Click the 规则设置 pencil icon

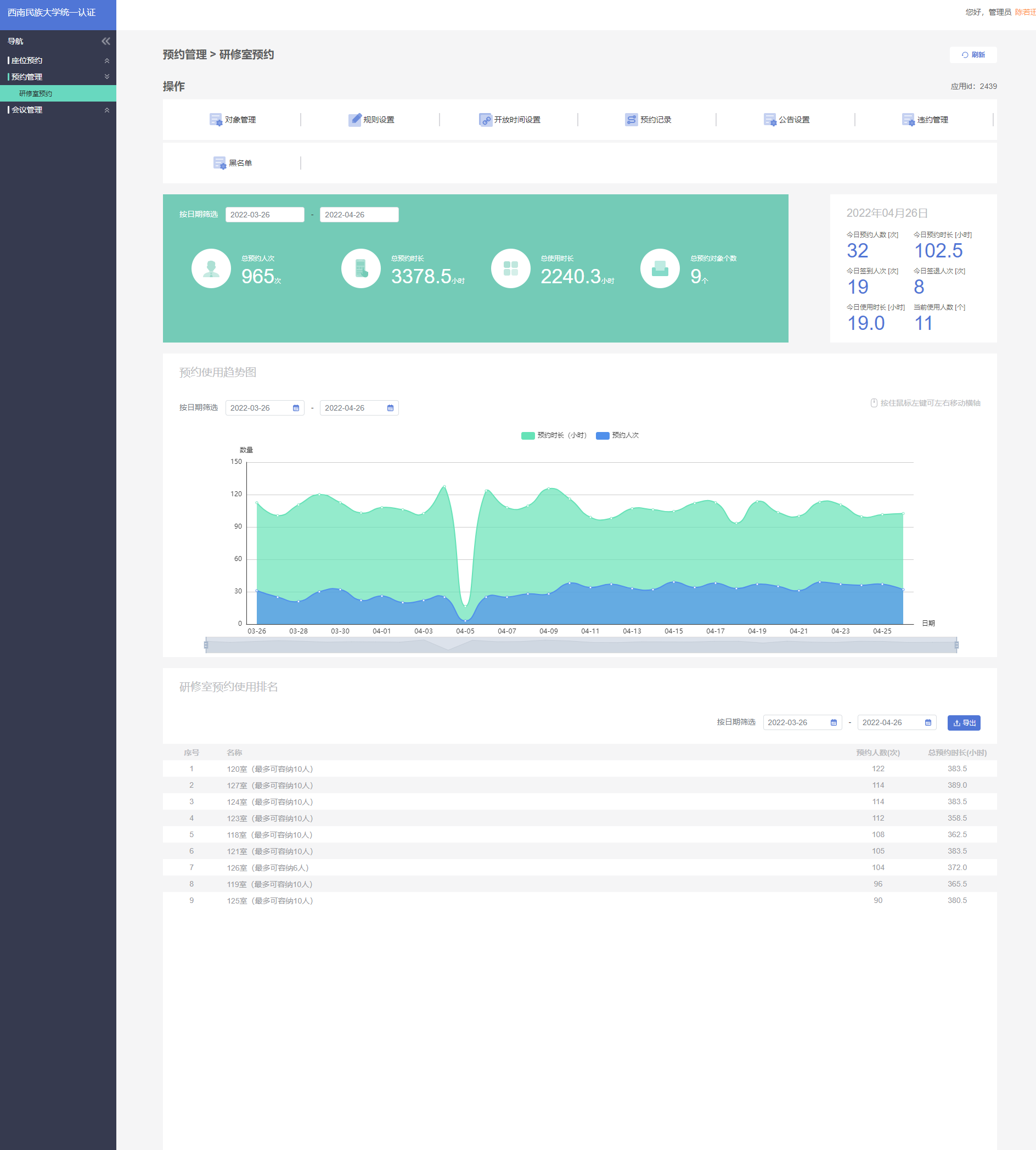354,120
